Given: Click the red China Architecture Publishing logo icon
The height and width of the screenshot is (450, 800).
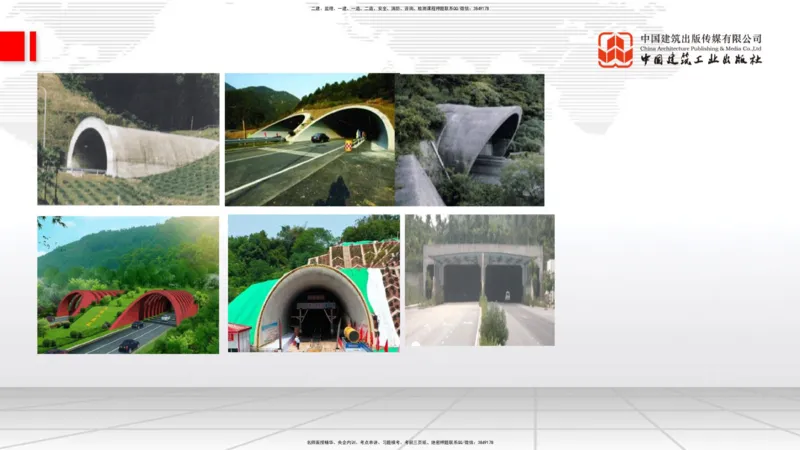Looking at the screenshot, I should [615, 49].
